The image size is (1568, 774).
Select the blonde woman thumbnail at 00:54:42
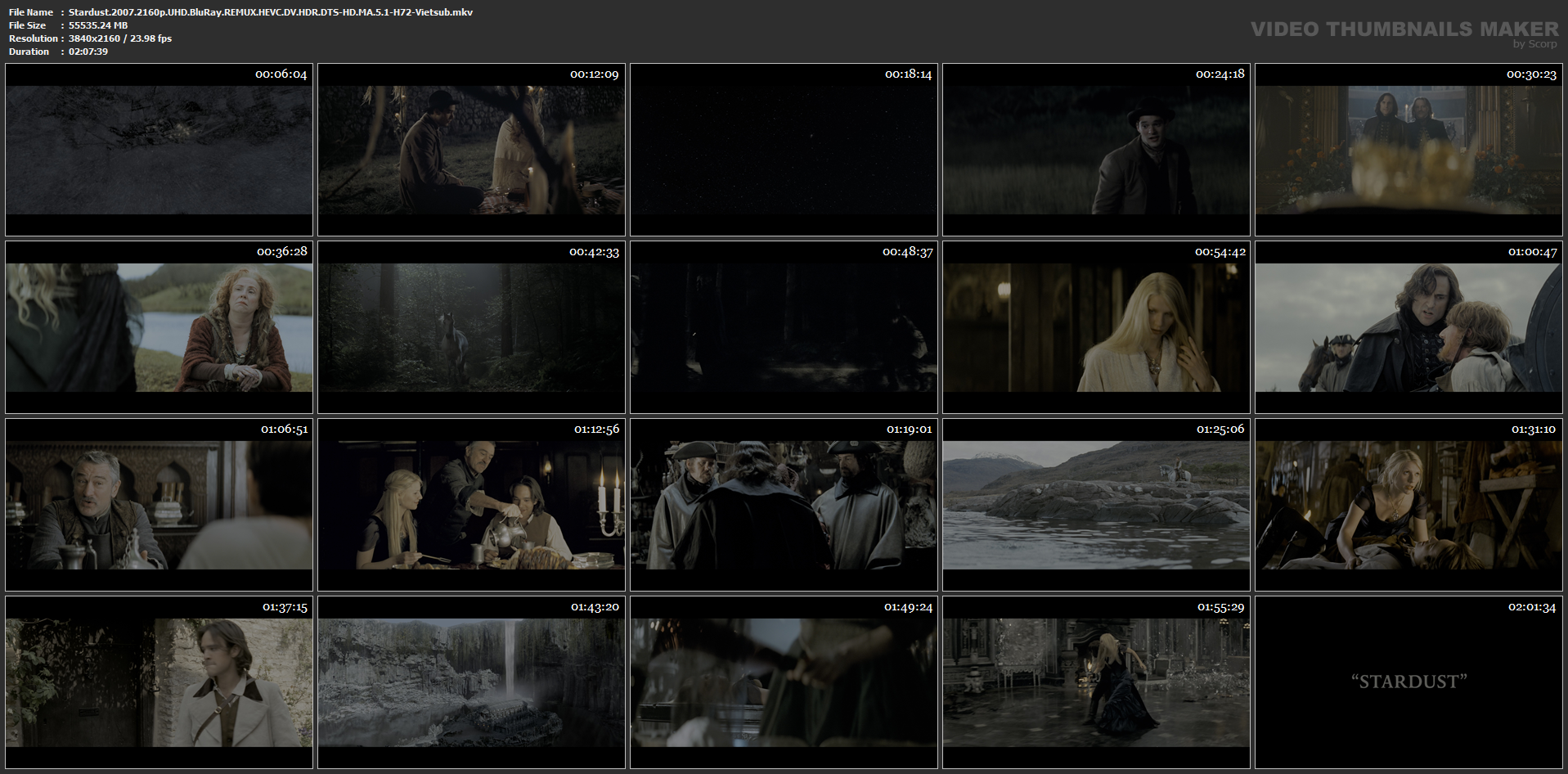click(1096, 327)
